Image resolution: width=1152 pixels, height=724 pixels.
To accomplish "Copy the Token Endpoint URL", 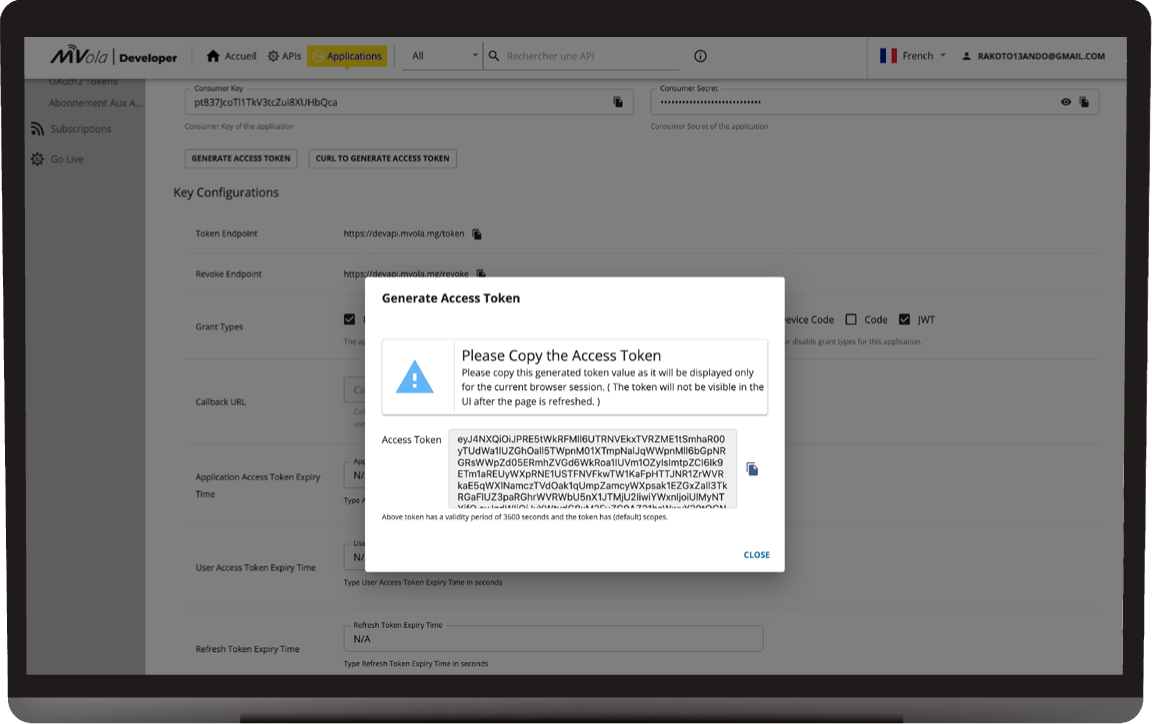I will 477,234.
